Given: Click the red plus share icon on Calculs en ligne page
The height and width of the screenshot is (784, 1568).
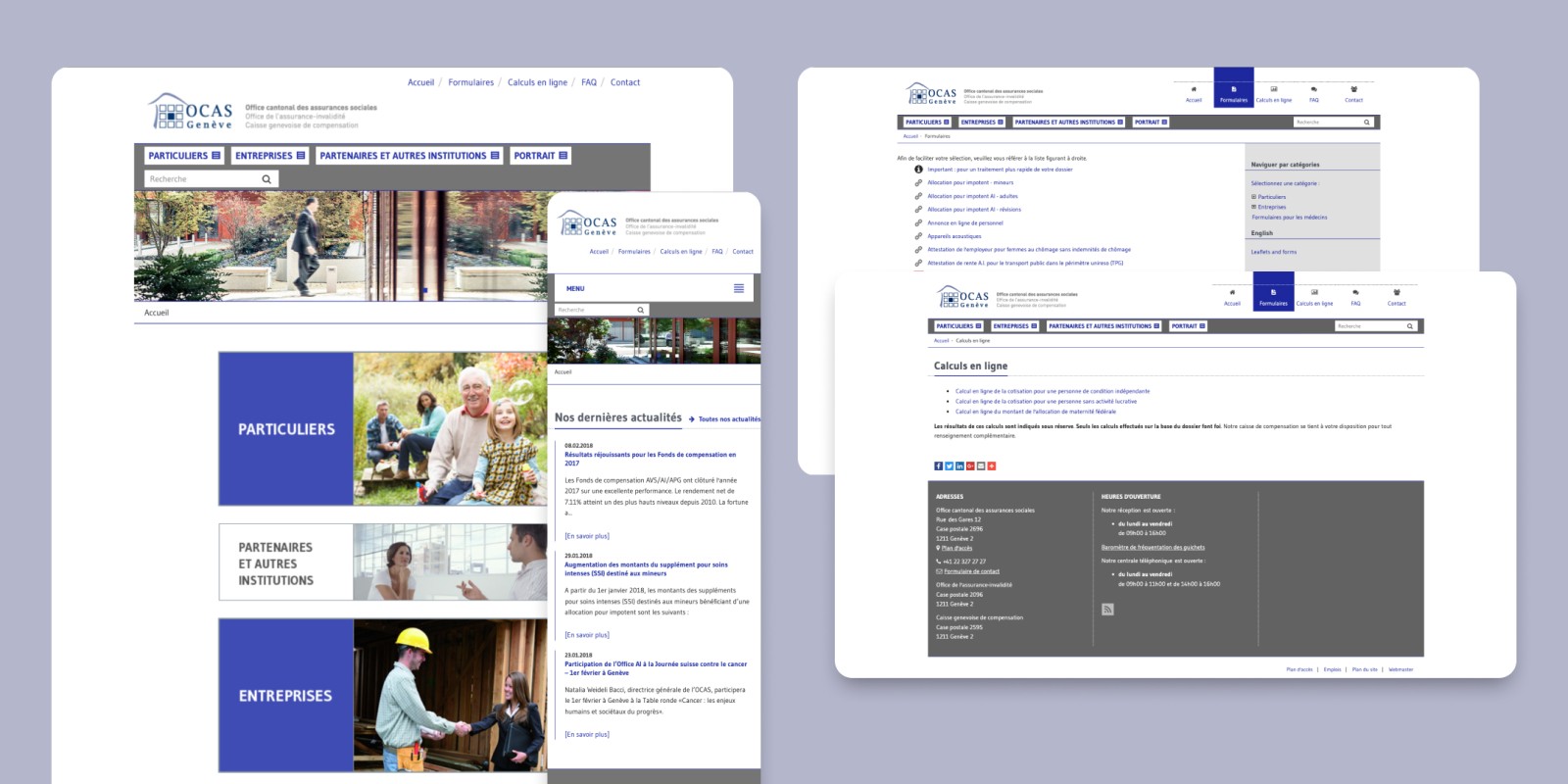Looking at the screenshot, I should pos(992,466).
